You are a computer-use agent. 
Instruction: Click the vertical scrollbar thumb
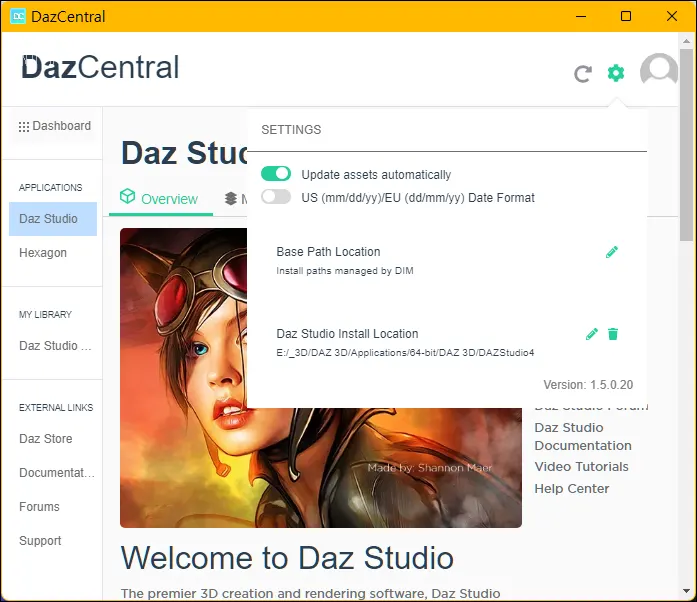(x=686, y=144)
